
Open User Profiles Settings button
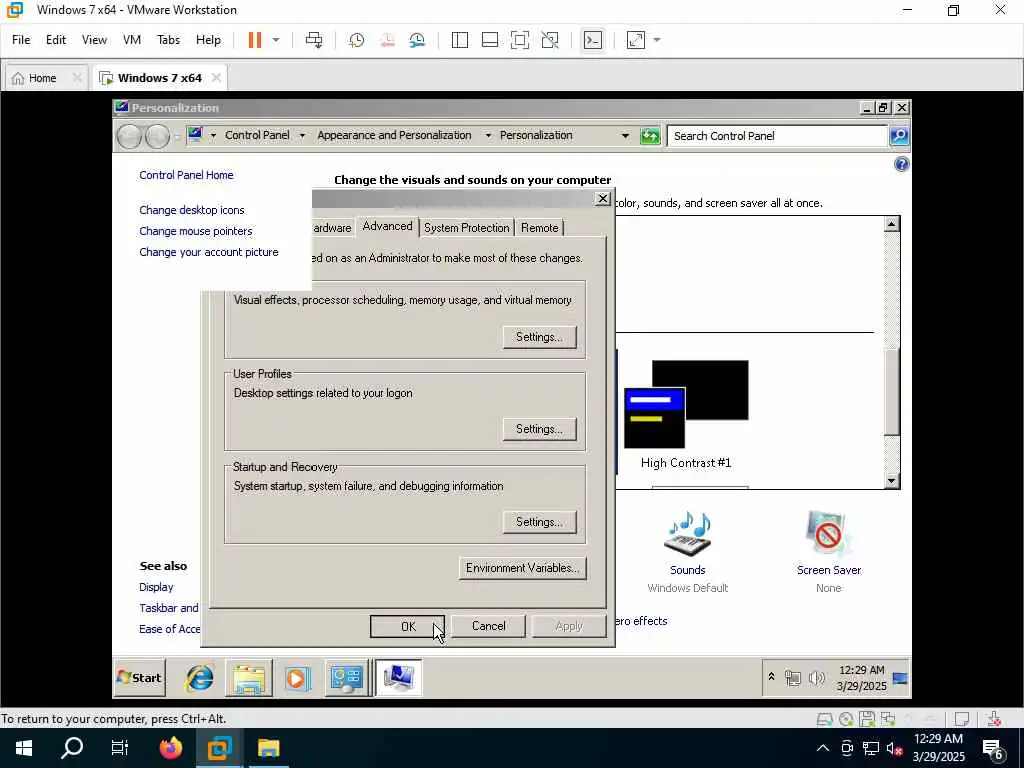point(539,429)
